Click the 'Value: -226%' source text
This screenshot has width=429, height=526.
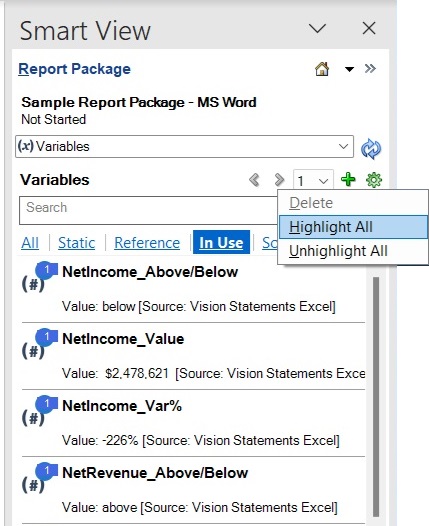pos(201,440)
